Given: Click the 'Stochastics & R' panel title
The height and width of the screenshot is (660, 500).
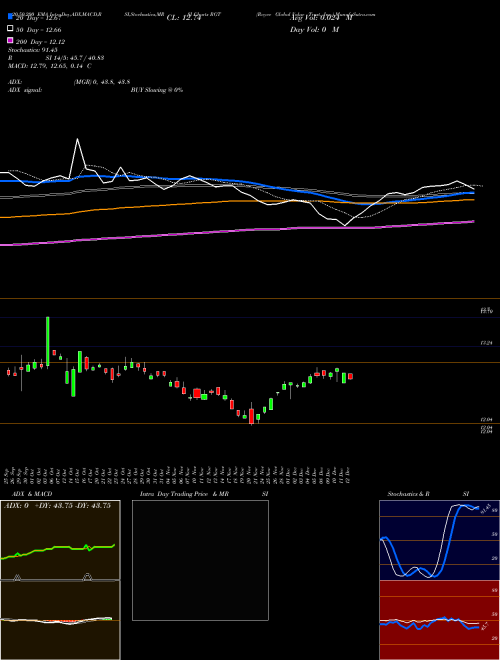Looking at the screenshot, I should tap(408, 494).
